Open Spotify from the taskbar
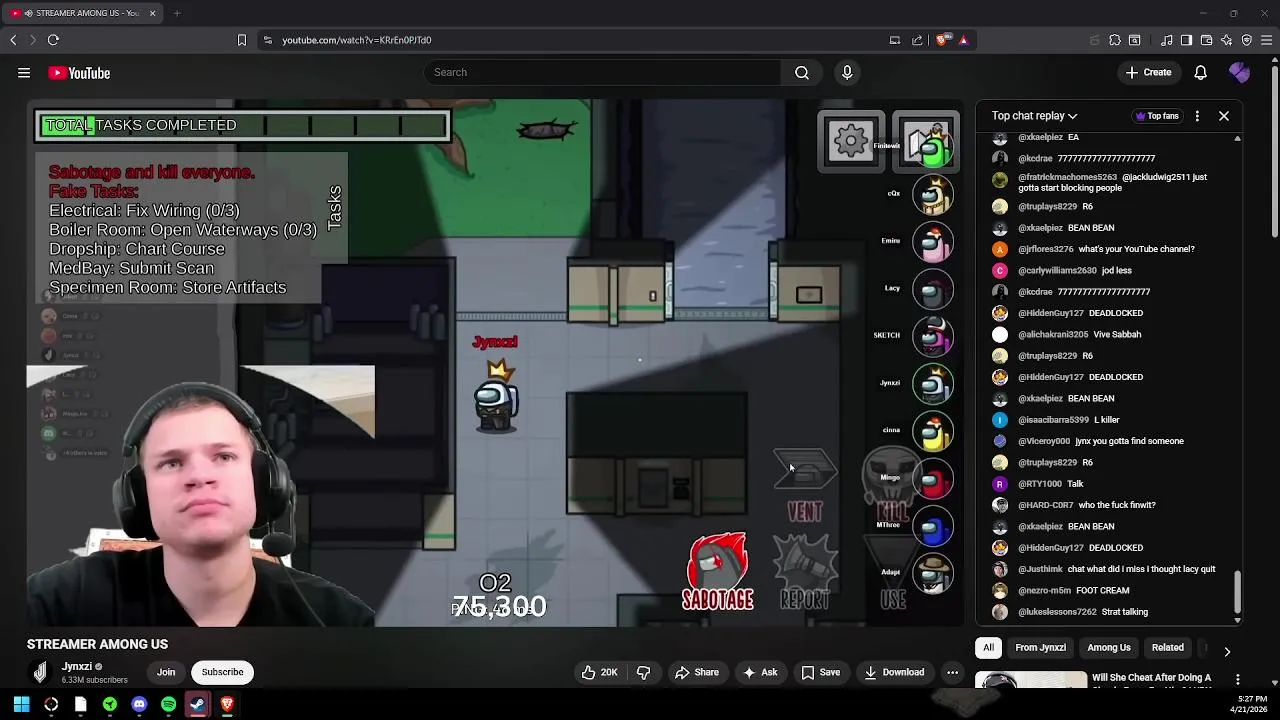This screenshot has width=1280, height=720. coord(168,704)
